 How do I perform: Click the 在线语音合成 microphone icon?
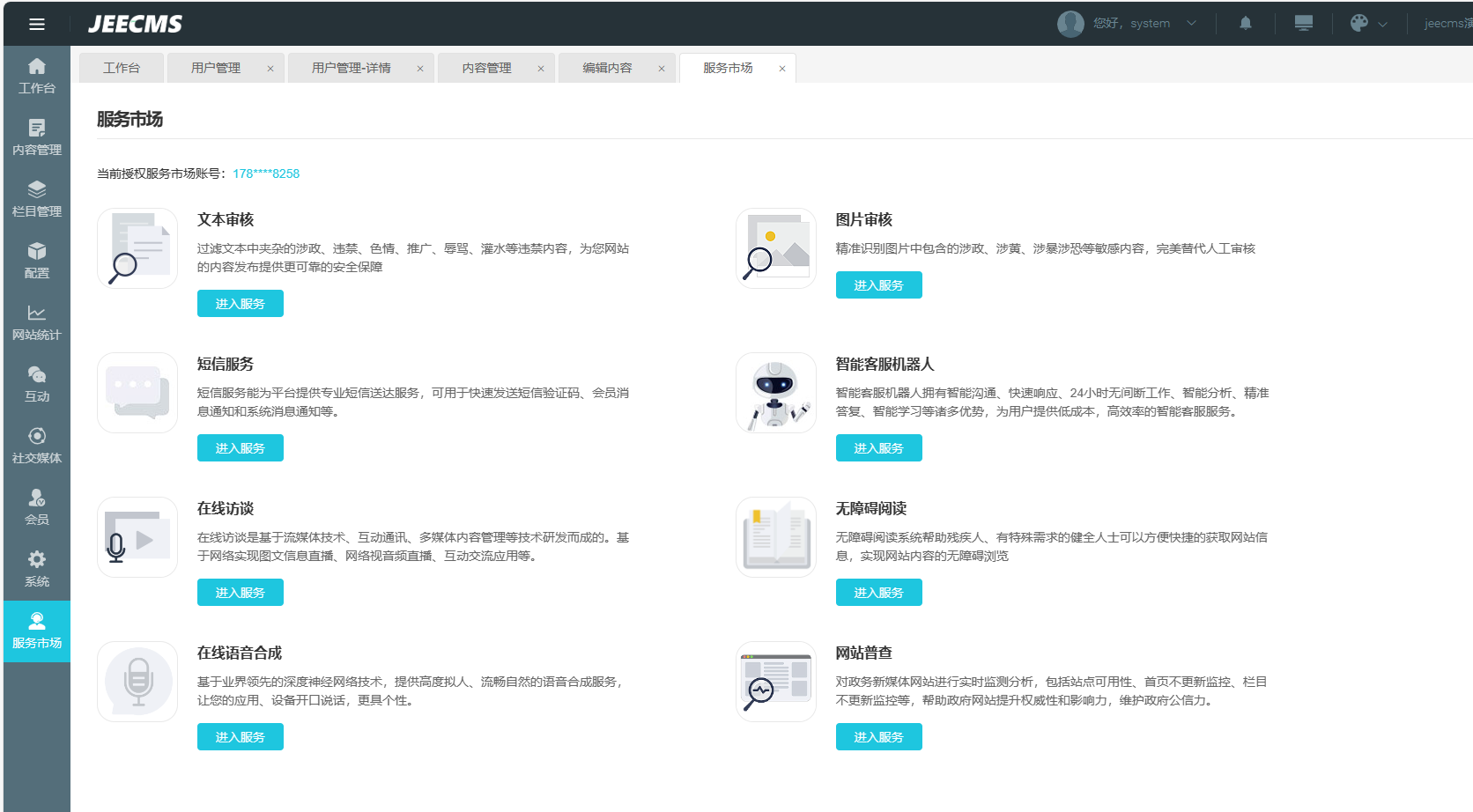(137, 682)
